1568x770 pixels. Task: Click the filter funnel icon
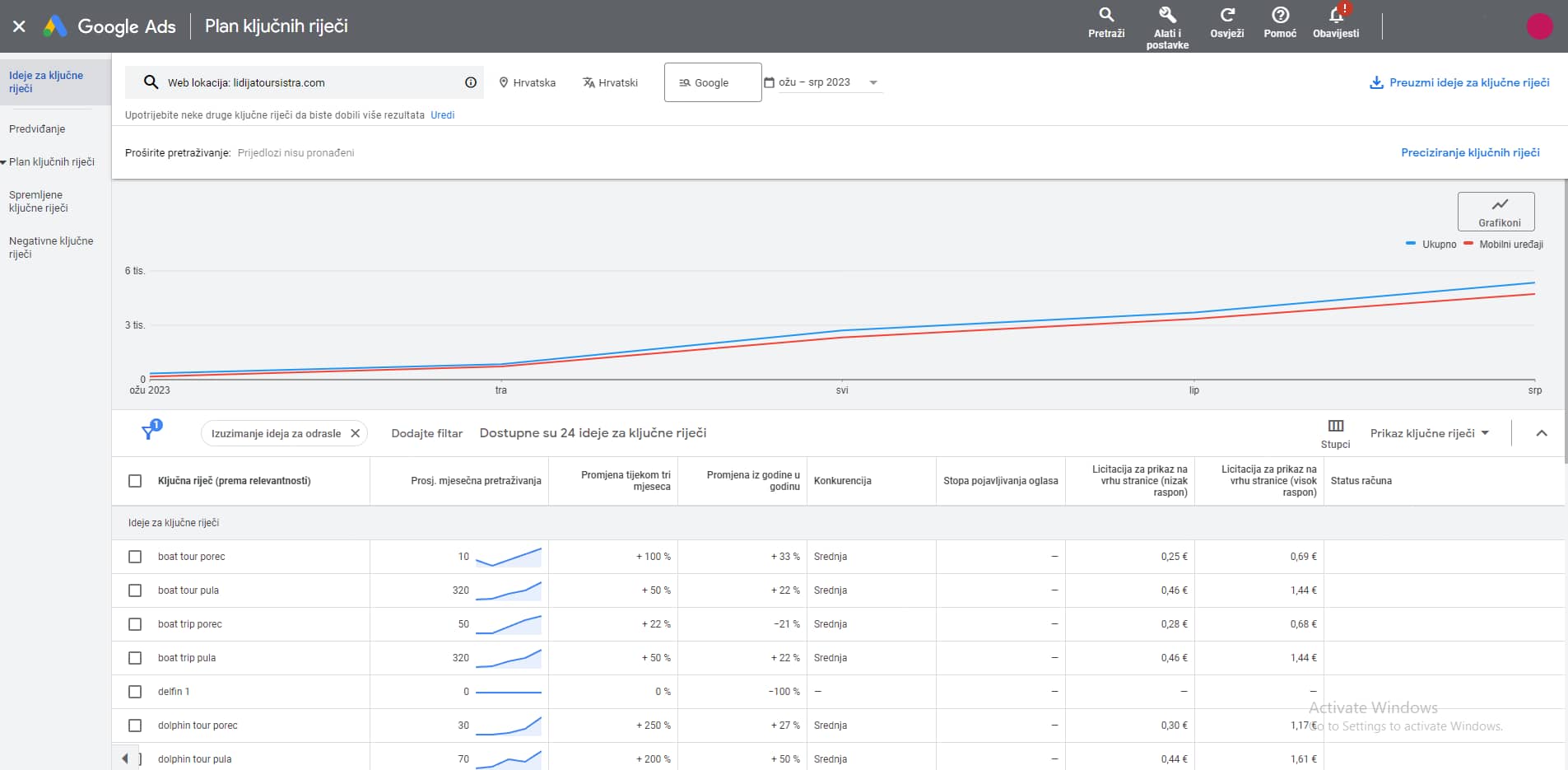tap(149, 432)
